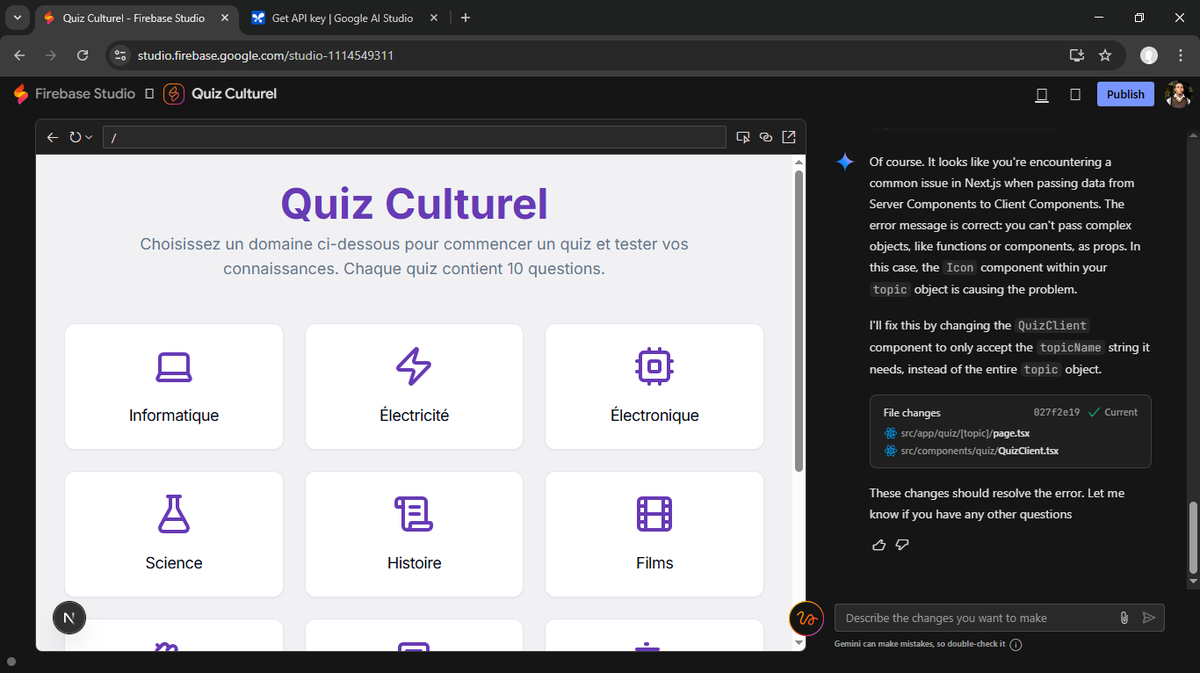Click the Next.js N dev indicator
This screenshot has width=1200, height=673.
(x=69, y=618)
